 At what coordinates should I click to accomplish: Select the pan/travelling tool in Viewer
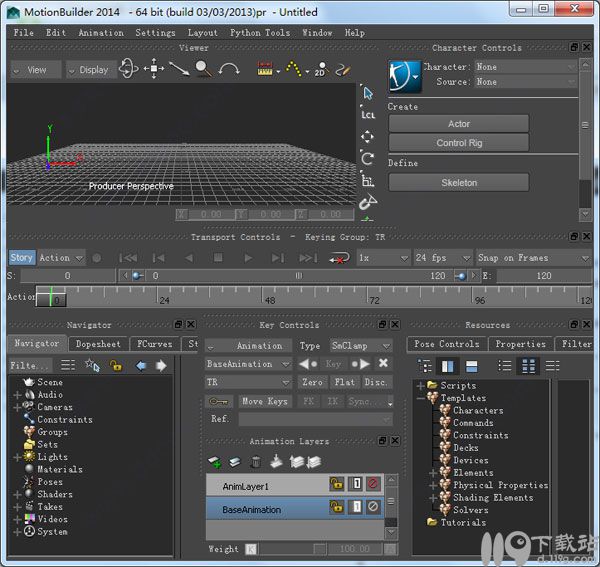154,69
